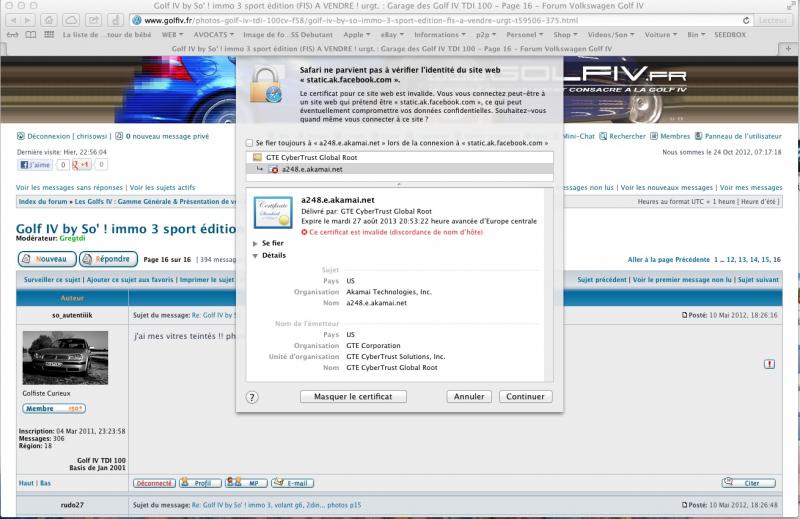The height and width of the screenshot is (519, 800).
Task: Open the p2p bookmarks dropdown
Action: pos(485,35)
